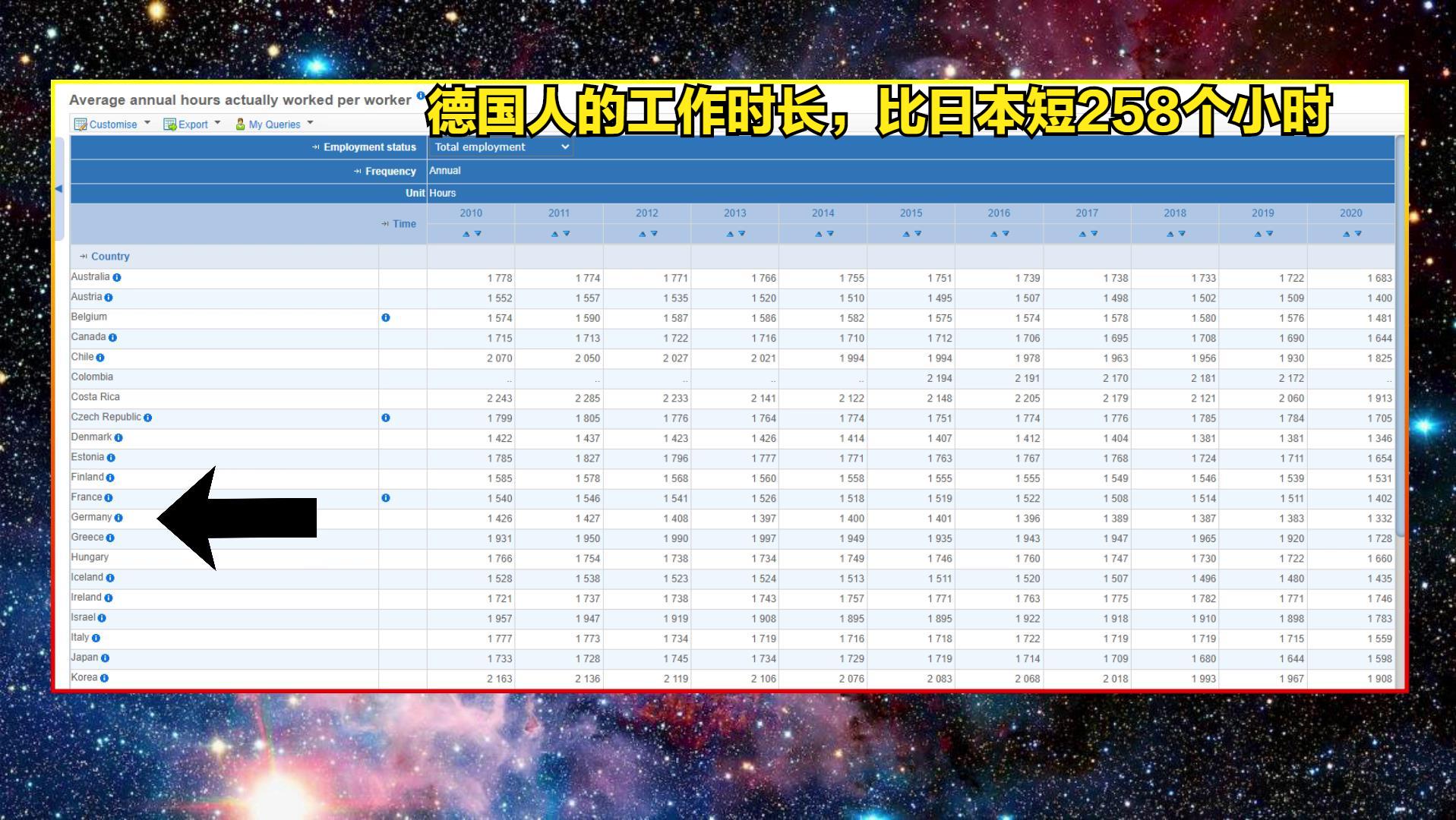Image resolution: width=1456 pixels, height=820 pixels.
Task: Open the My Queries menu
Action: click(273, 124)
